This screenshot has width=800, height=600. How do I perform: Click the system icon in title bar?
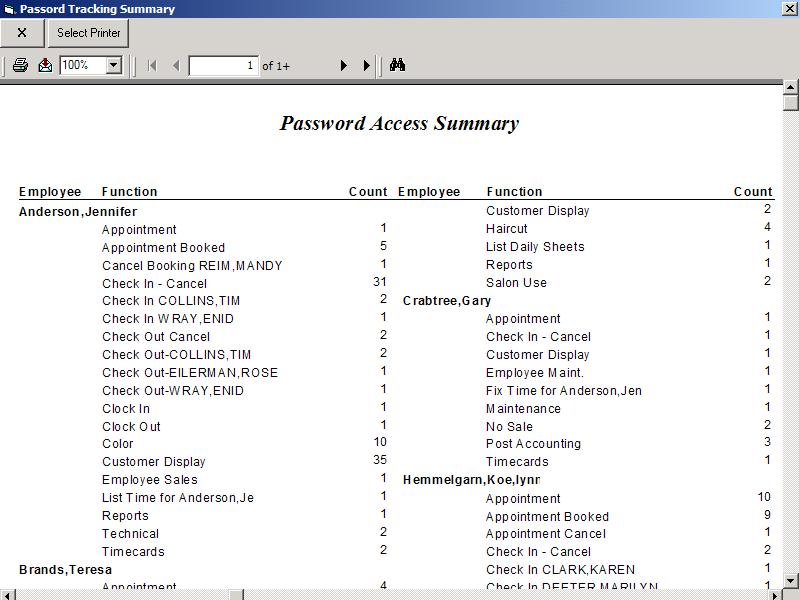tap(9, 9)
